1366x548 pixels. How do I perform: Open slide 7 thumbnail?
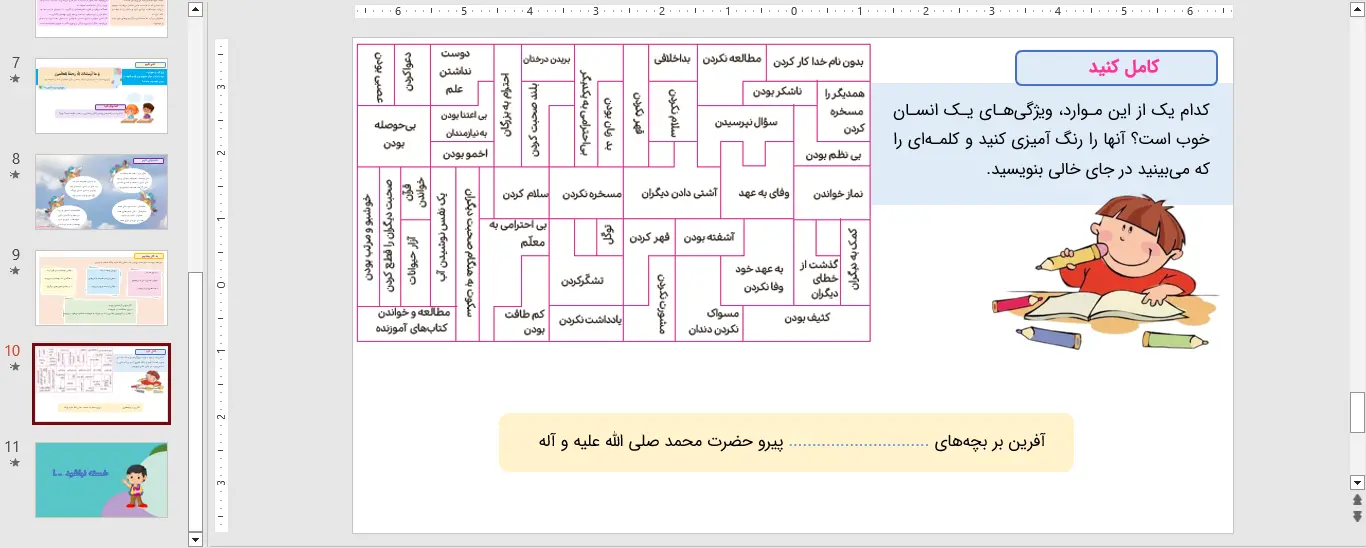[x=101, y=95]
